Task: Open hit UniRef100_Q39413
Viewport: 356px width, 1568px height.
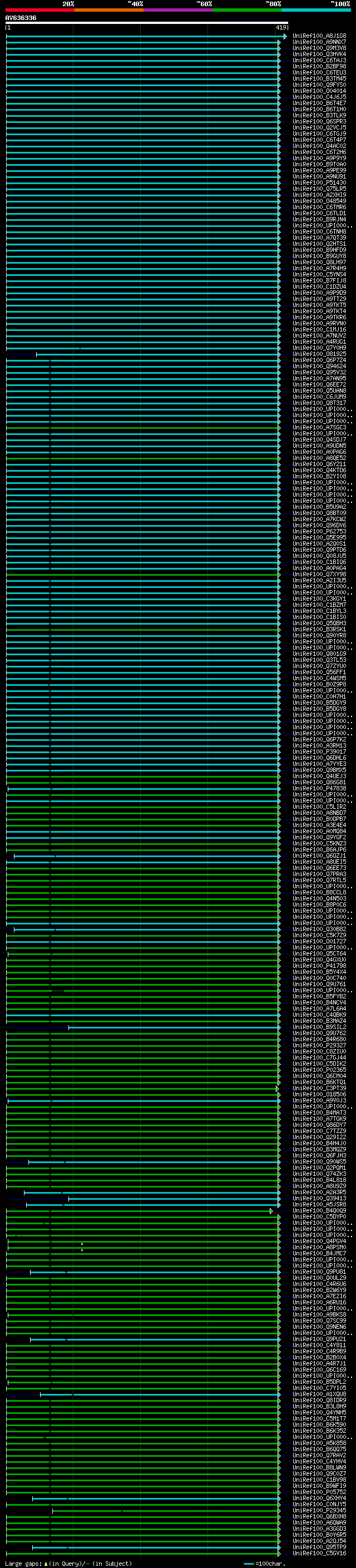Action: [319, 1199]
